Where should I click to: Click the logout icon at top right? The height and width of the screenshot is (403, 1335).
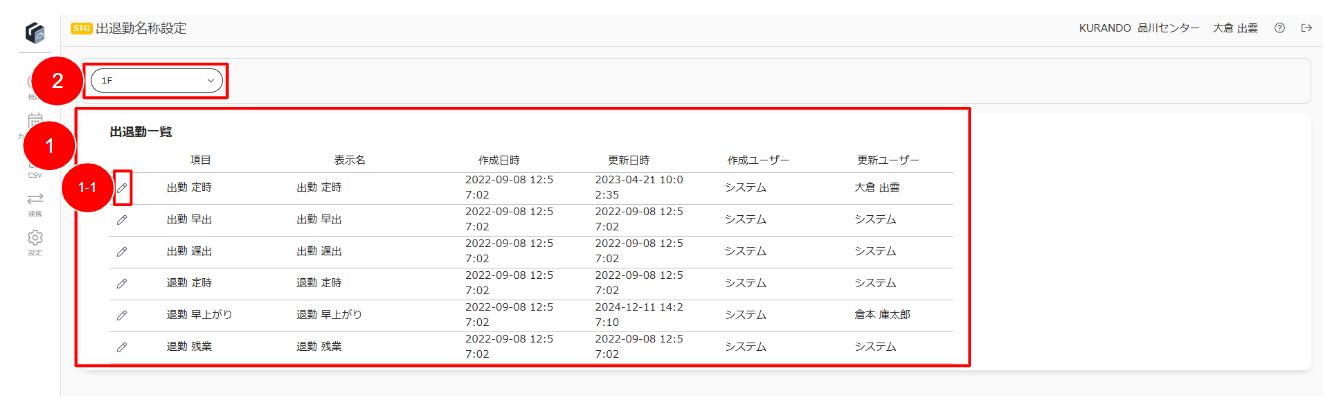pos(1306,28)
